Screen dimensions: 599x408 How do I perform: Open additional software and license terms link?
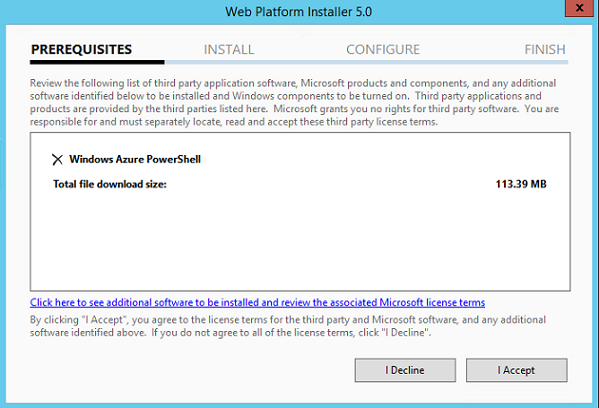click(x=257, y=303)
